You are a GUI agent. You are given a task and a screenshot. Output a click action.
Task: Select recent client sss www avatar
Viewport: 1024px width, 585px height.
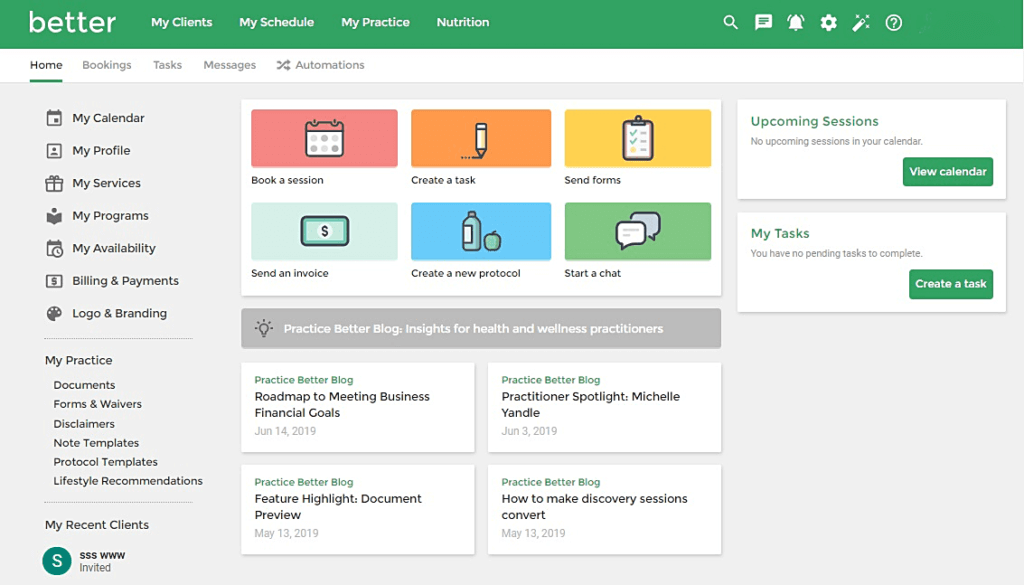click(57, 561)
